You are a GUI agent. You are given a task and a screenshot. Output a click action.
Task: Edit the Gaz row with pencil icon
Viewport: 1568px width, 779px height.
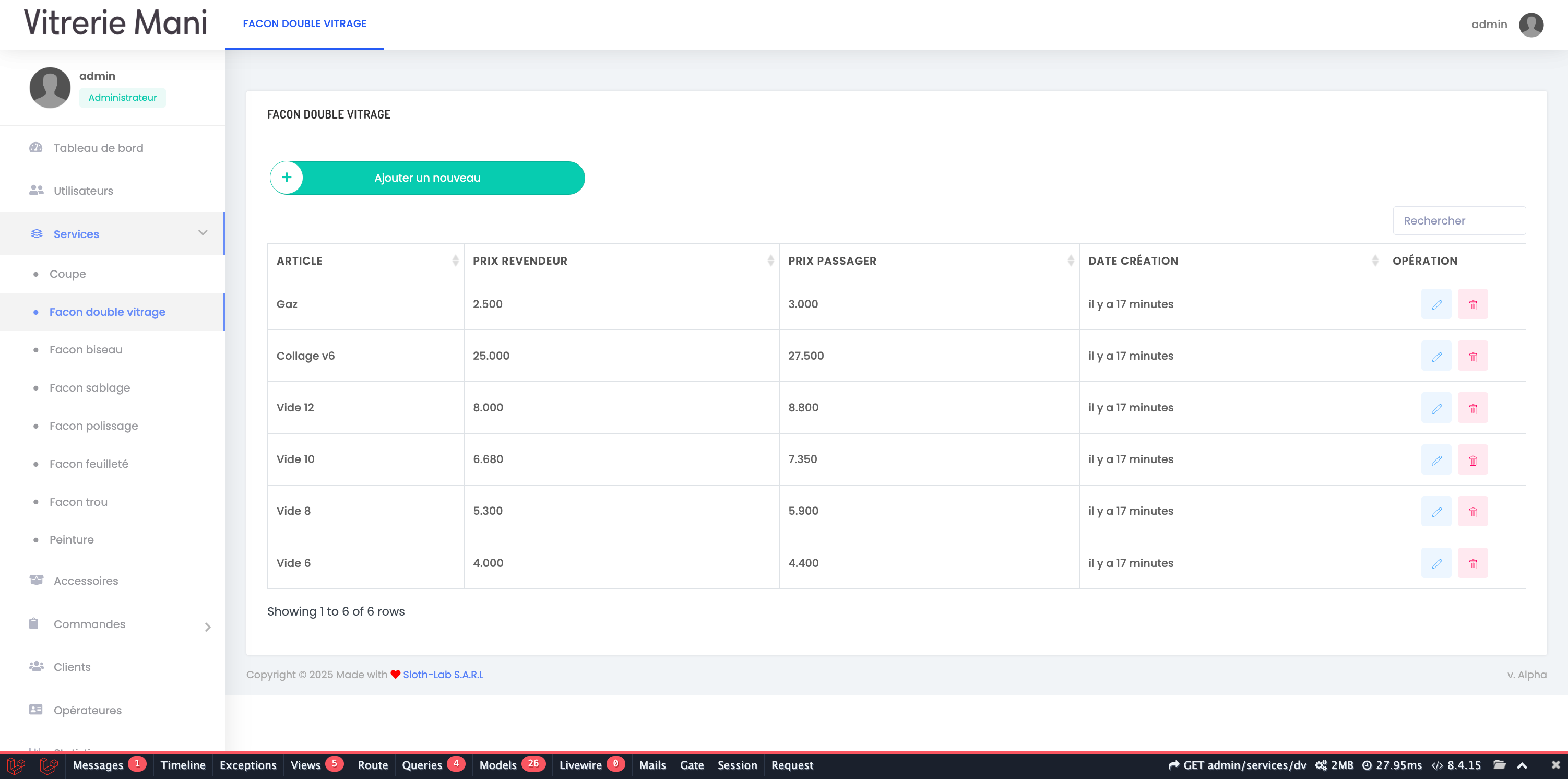(1436, 304)
